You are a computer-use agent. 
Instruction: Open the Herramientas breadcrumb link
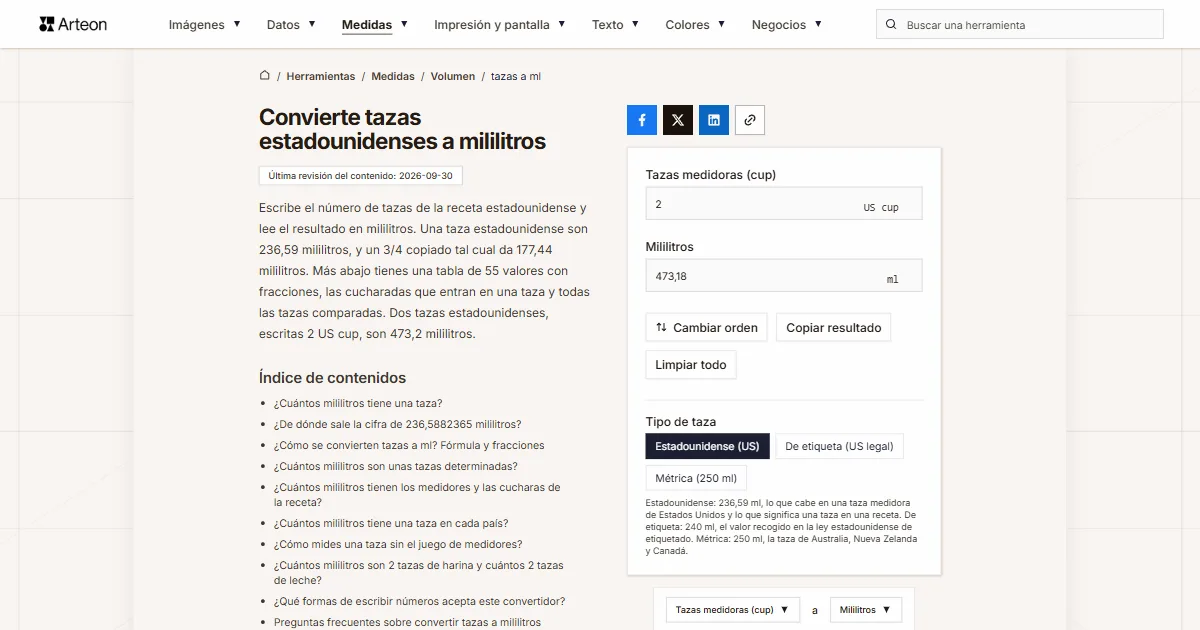pyautogui.click(x=321, y=76)
